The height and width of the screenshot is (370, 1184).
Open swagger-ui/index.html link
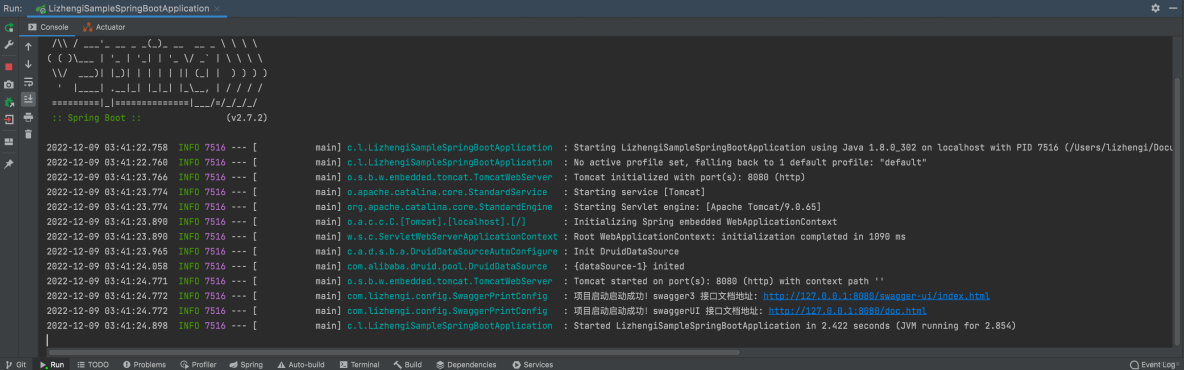coord(877,296)
